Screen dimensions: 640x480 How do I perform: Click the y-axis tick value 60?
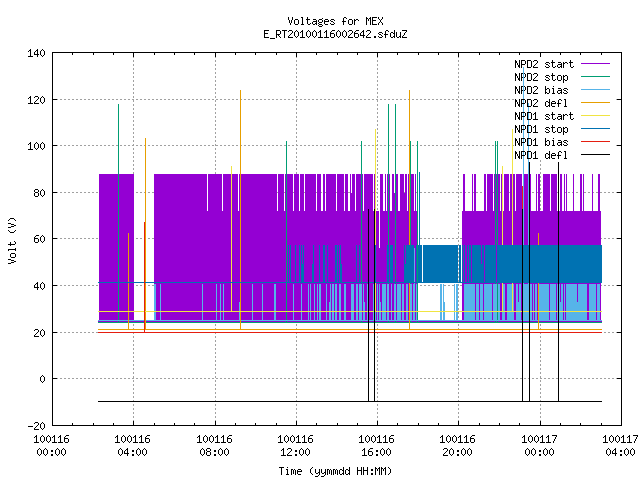coord(40,239)
